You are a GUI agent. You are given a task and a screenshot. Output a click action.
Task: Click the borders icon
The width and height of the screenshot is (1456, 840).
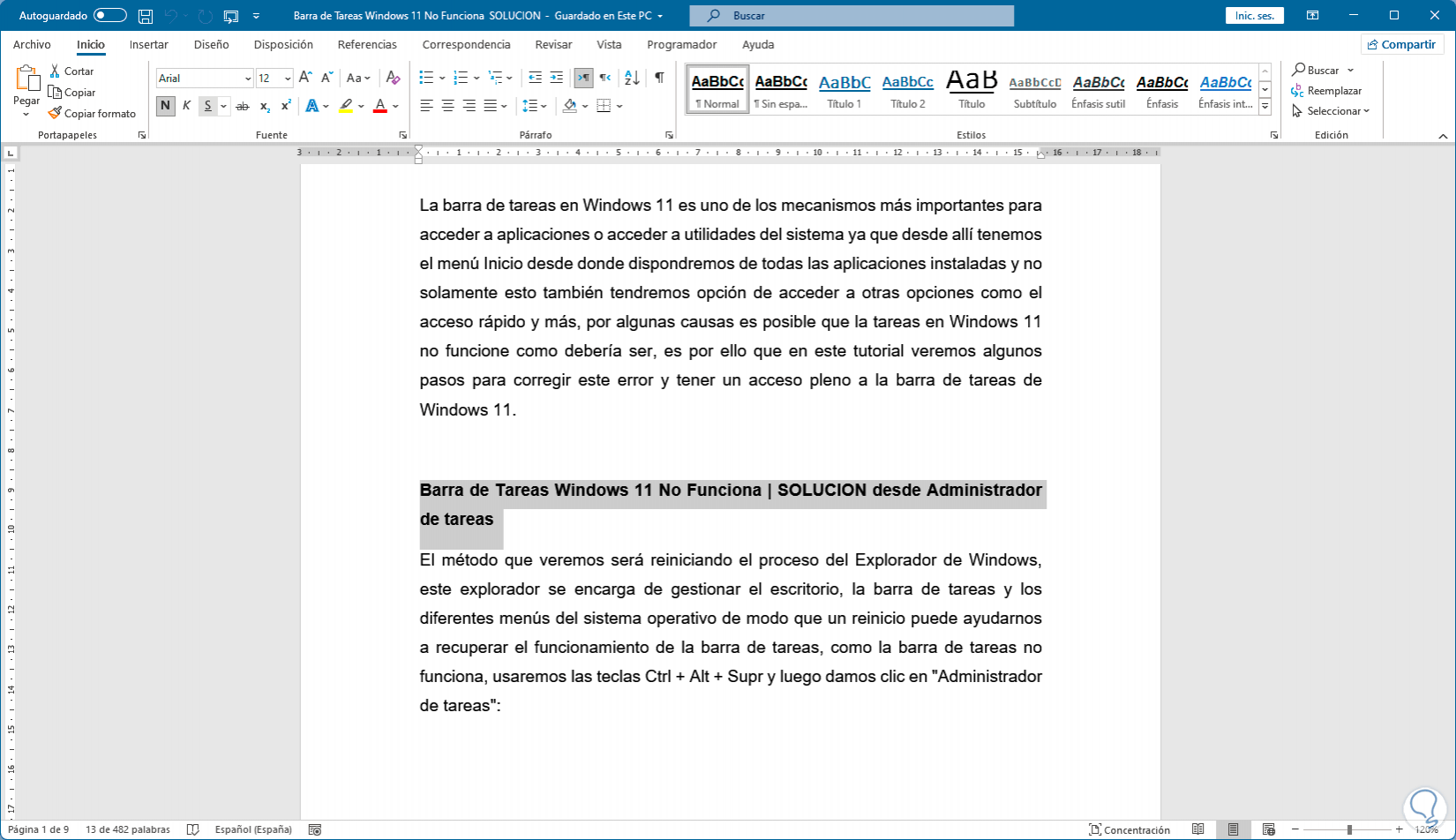(x=604, y=106)
